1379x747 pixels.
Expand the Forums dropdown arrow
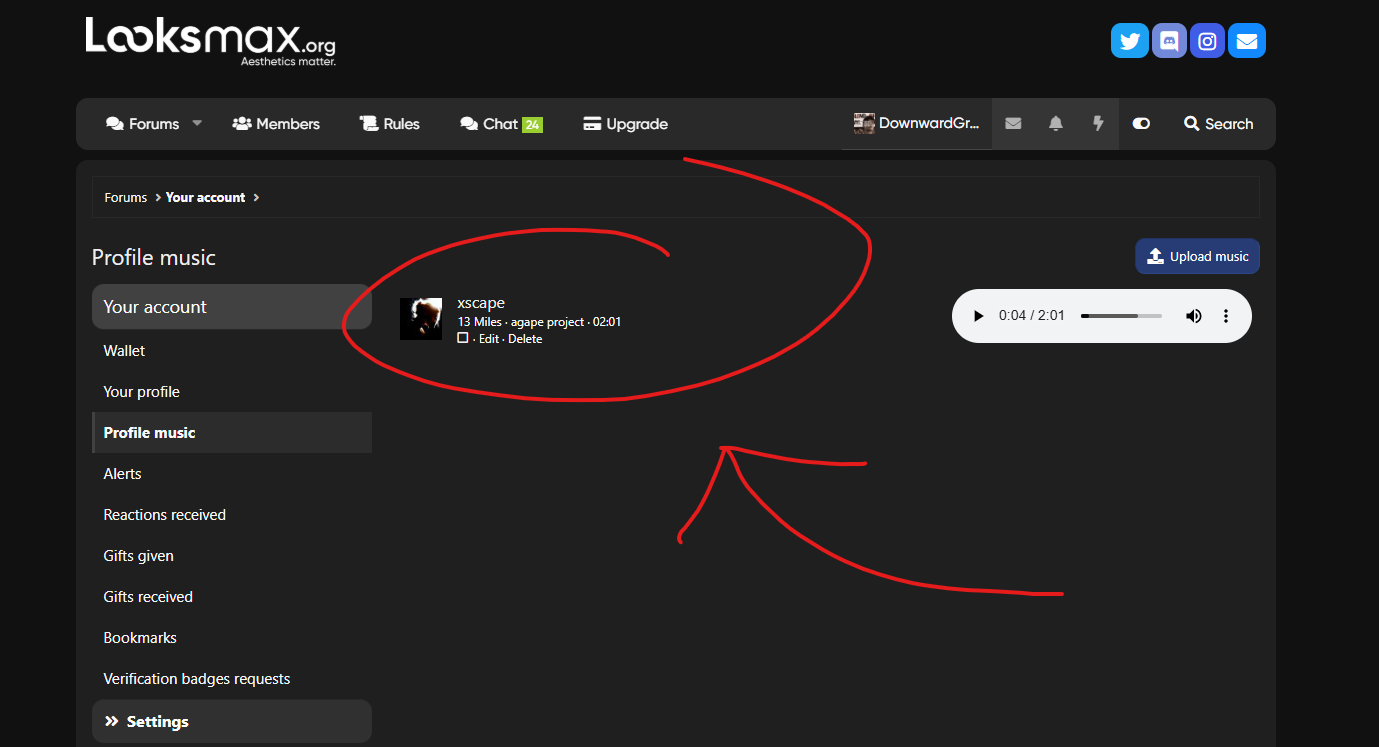tap(197, 124)
